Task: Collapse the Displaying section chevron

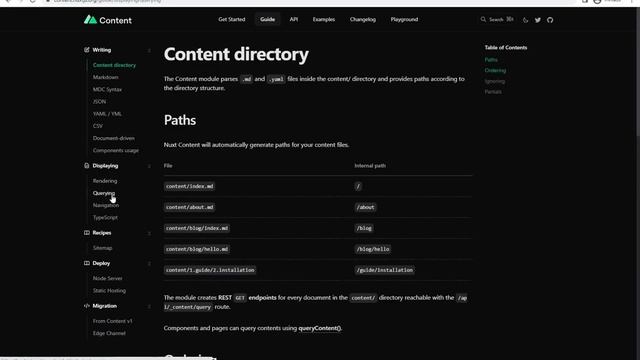Action: pos(149,166)
